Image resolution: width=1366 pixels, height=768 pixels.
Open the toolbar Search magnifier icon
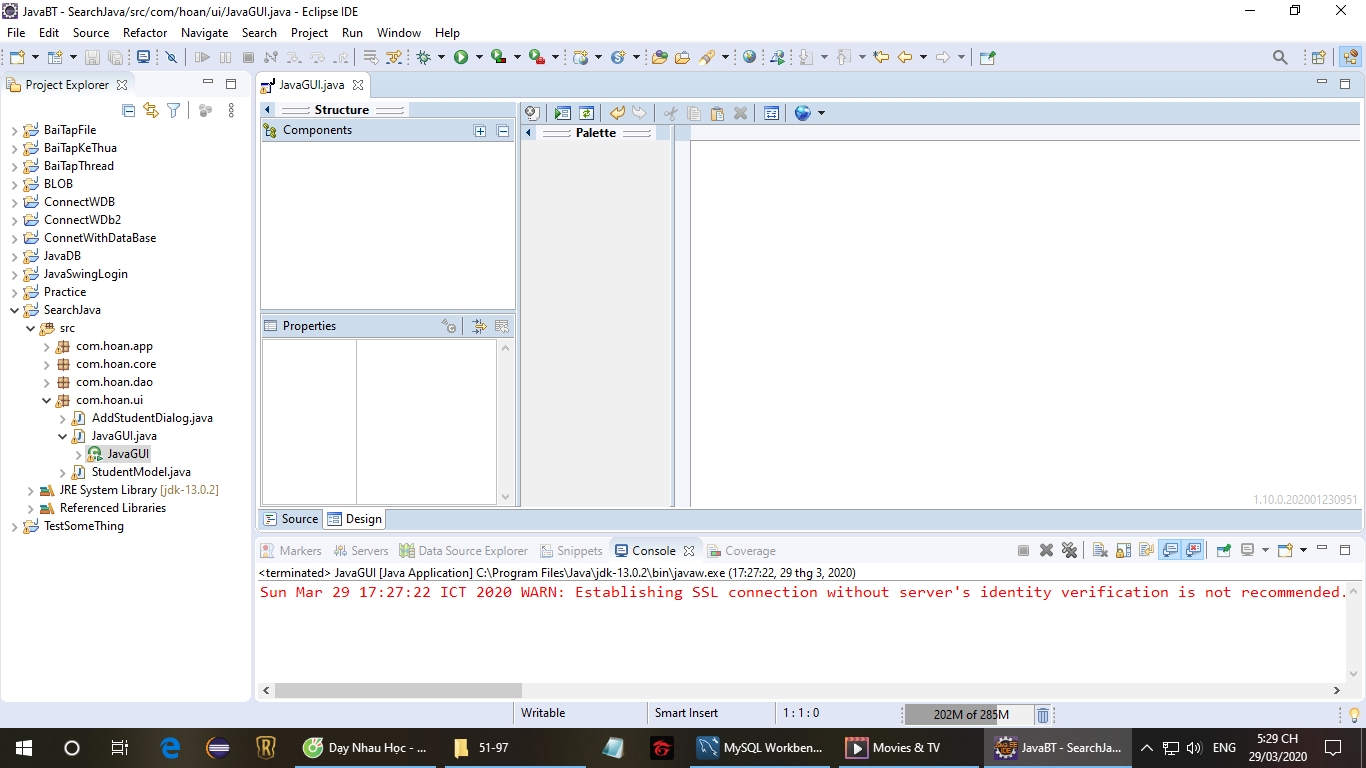click(x=1280, y=58)
